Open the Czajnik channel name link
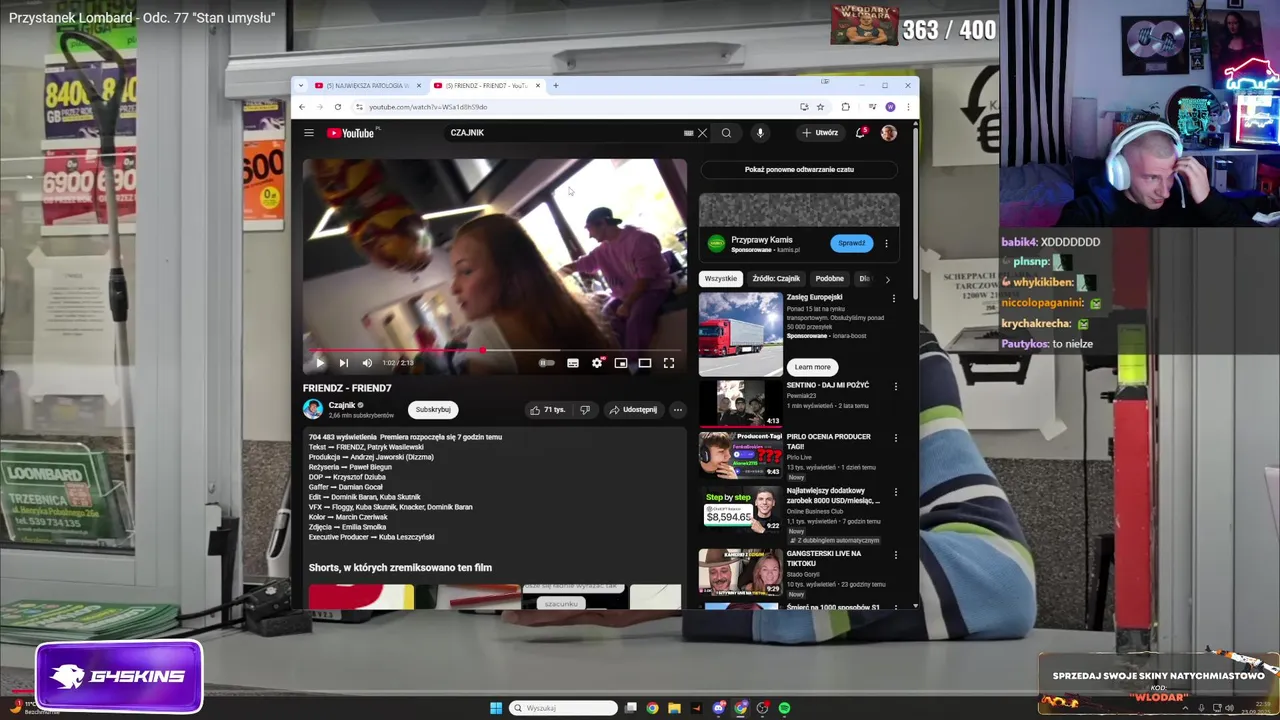 point(342,405)
